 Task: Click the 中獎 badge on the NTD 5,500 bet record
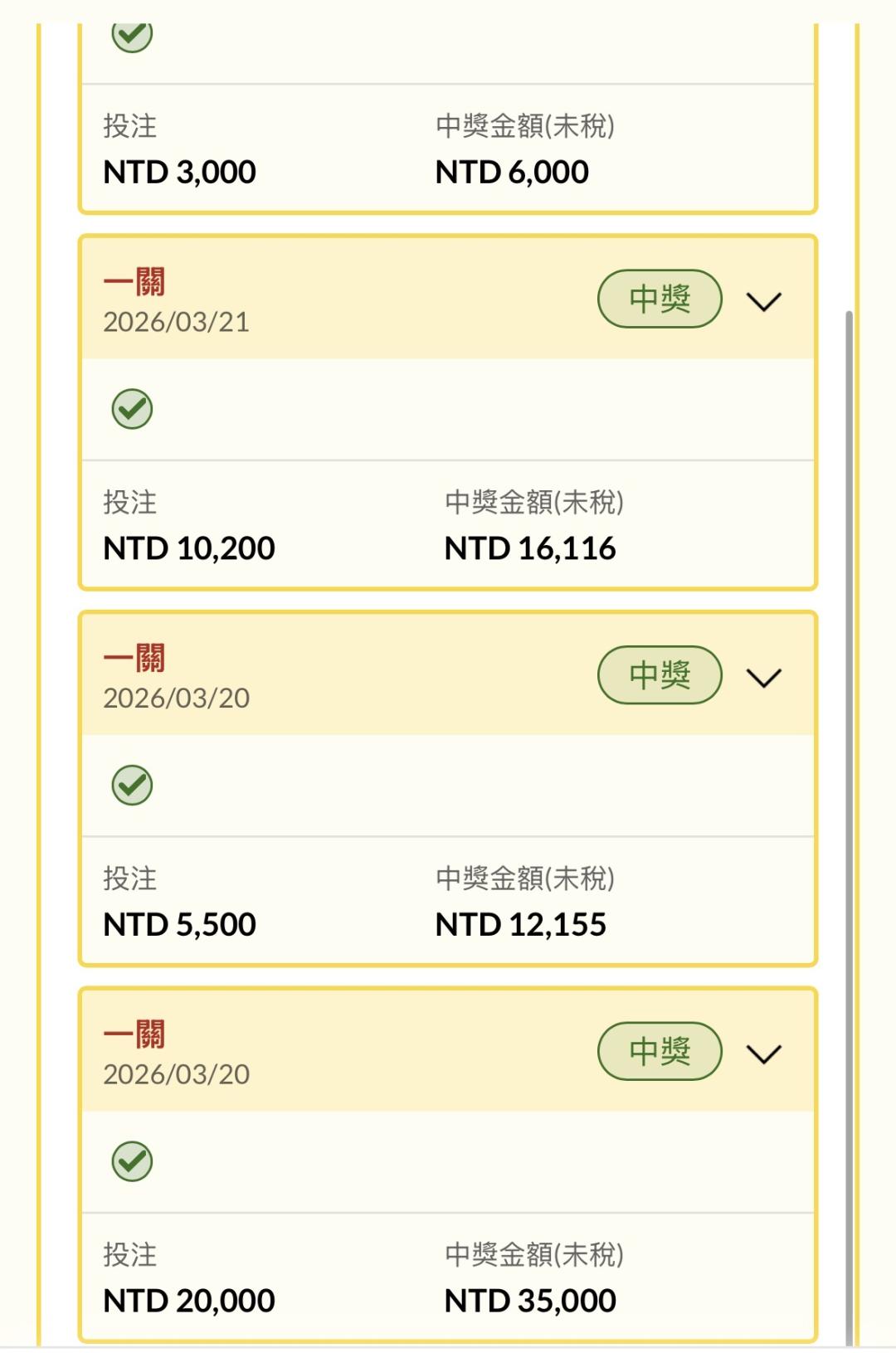[660, 675]
